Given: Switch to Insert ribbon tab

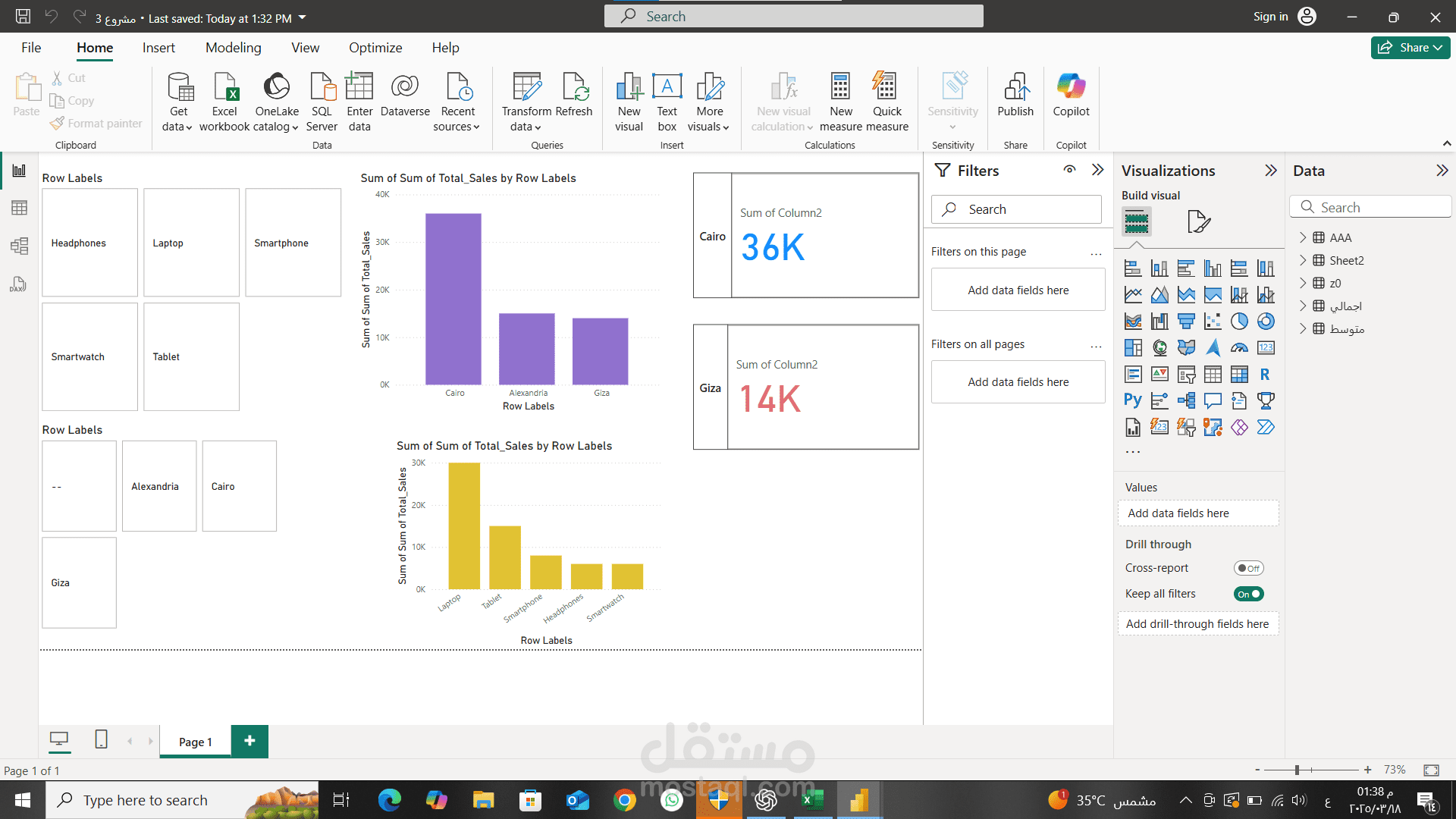Looking at the screenshot, I should click(x=158, y=47).
